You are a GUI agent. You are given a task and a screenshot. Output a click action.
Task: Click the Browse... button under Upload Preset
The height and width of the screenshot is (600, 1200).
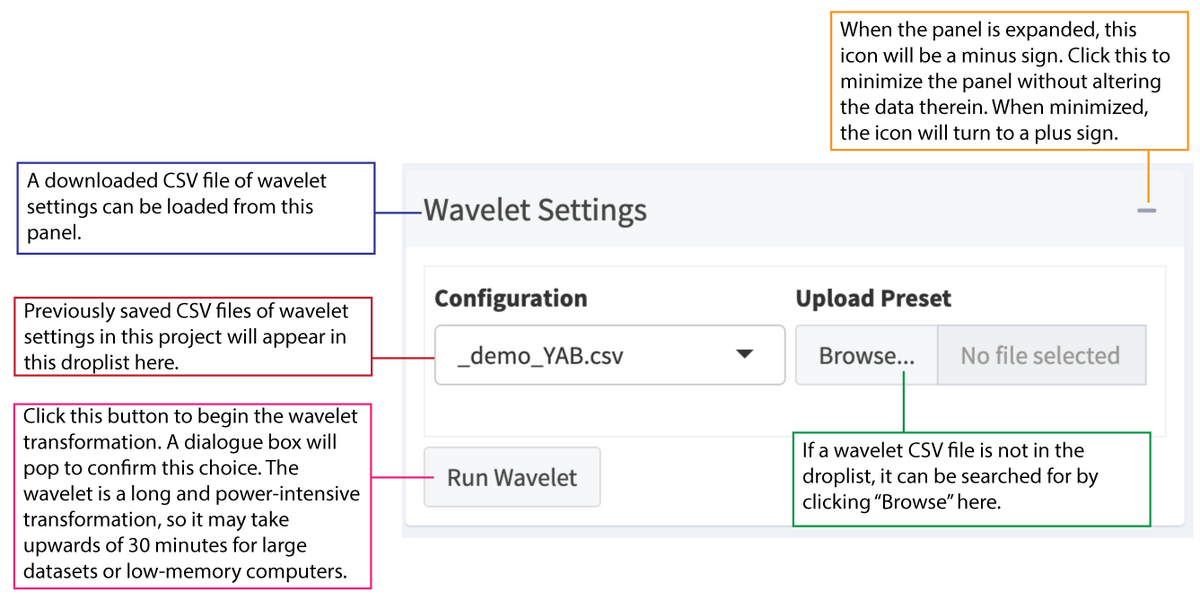[864, 355]
